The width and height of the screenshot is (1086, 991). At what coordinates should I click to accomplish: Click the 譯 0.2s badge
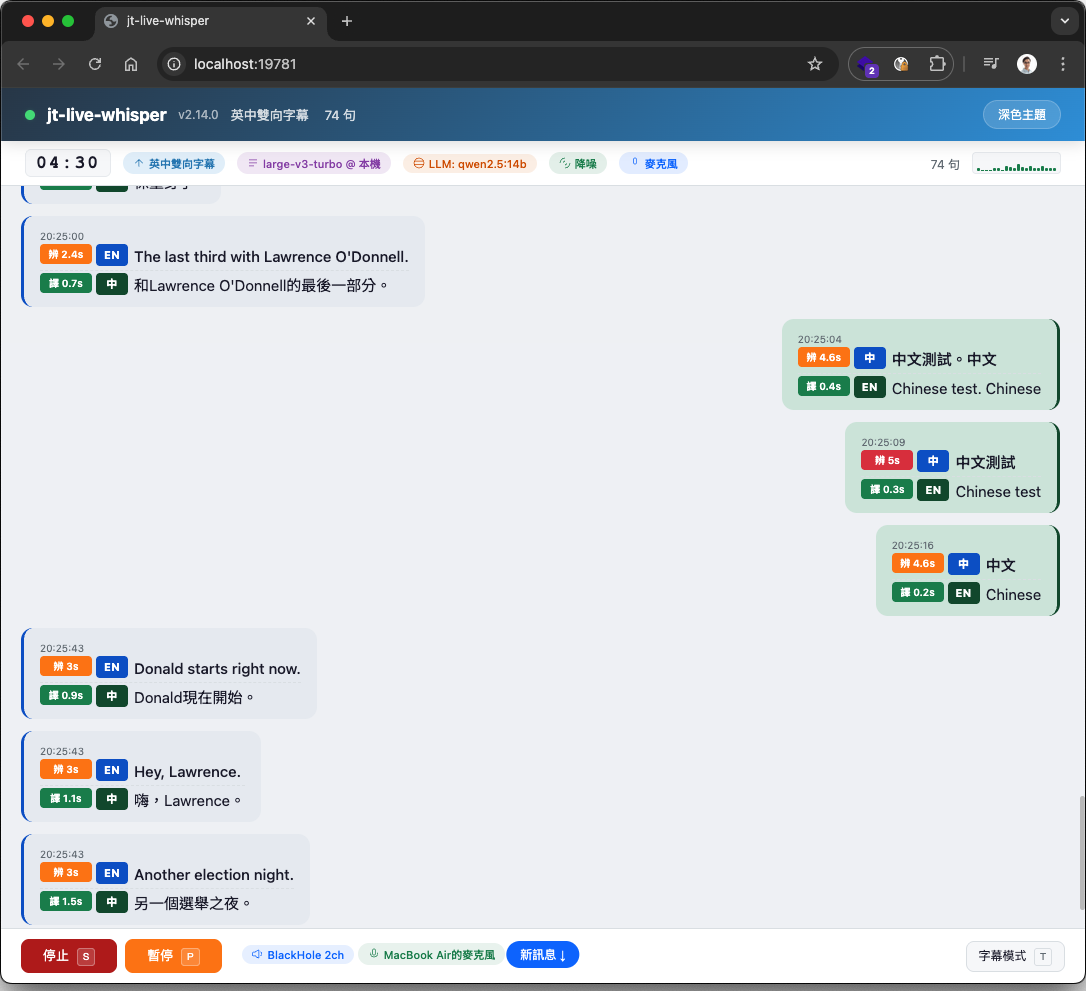918,592
